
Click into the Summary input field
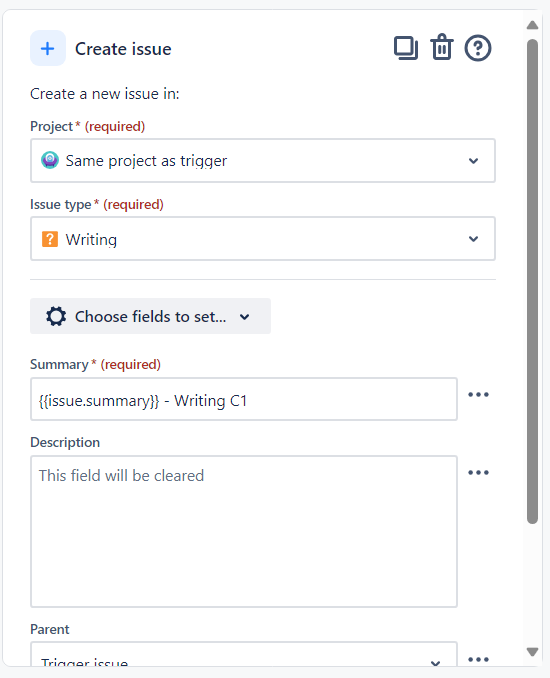point(244,399)
